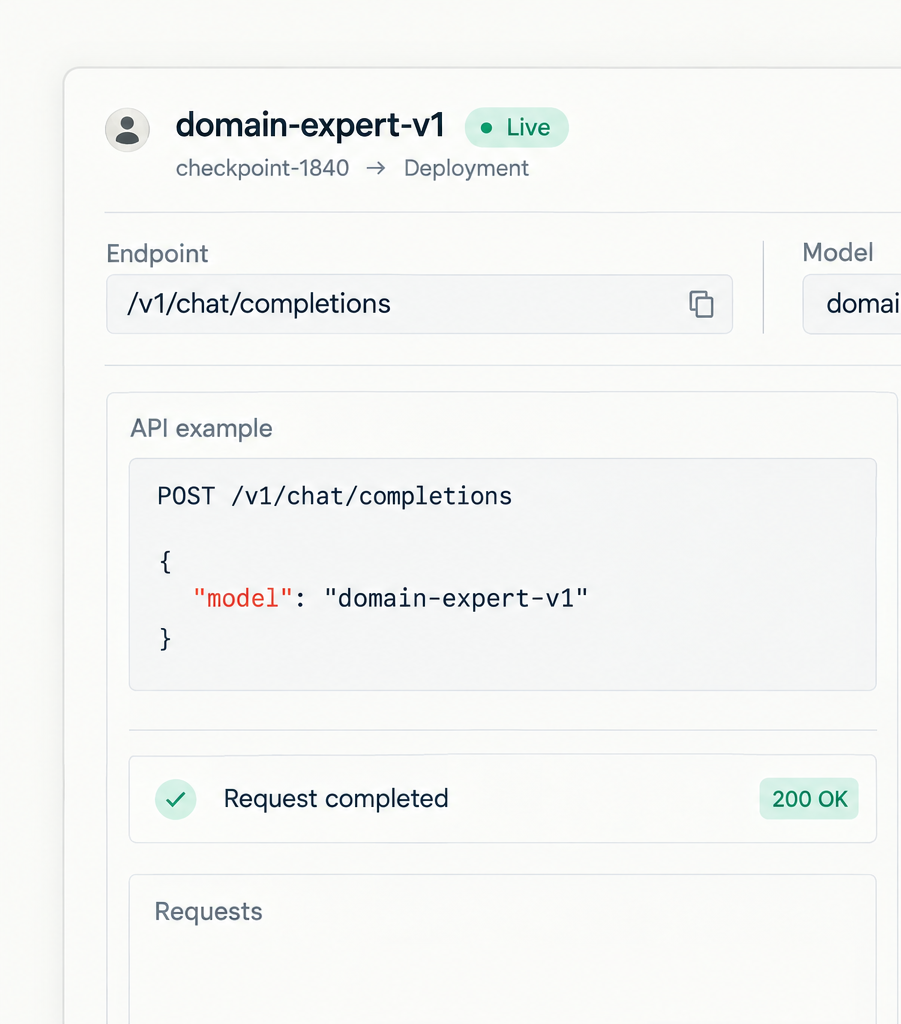Click the Model field showing domai

(x=852, y=304)
